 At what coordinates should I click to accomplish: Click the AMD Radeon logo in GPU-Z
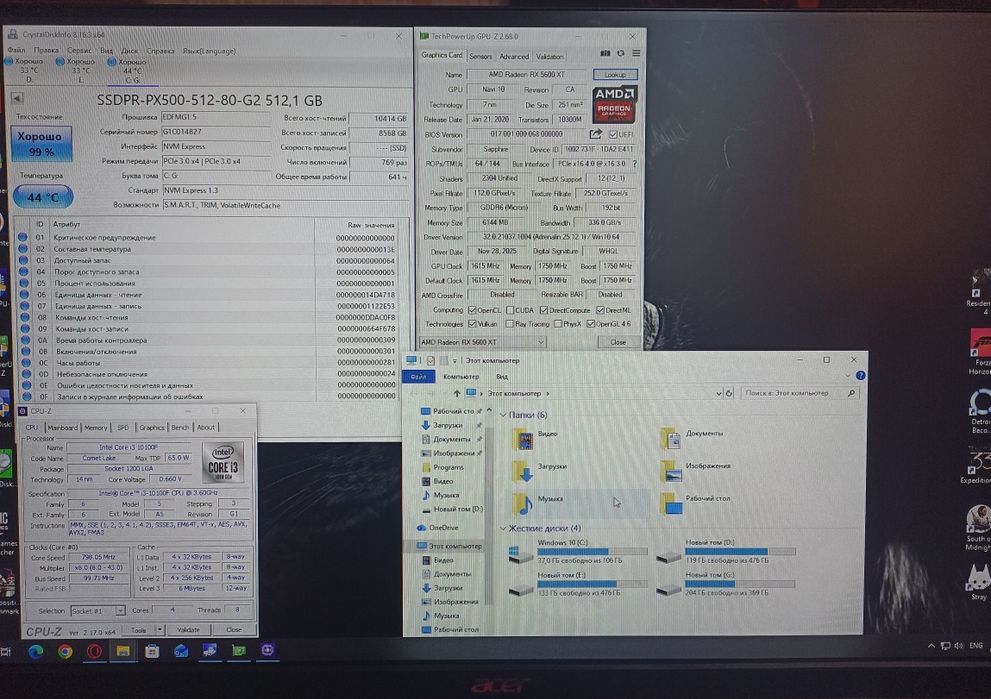tap(614, 104)
